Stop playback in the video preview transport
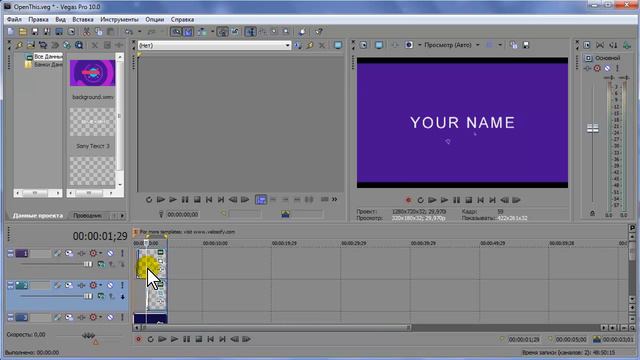640x360 pixels. pos(469,200)
